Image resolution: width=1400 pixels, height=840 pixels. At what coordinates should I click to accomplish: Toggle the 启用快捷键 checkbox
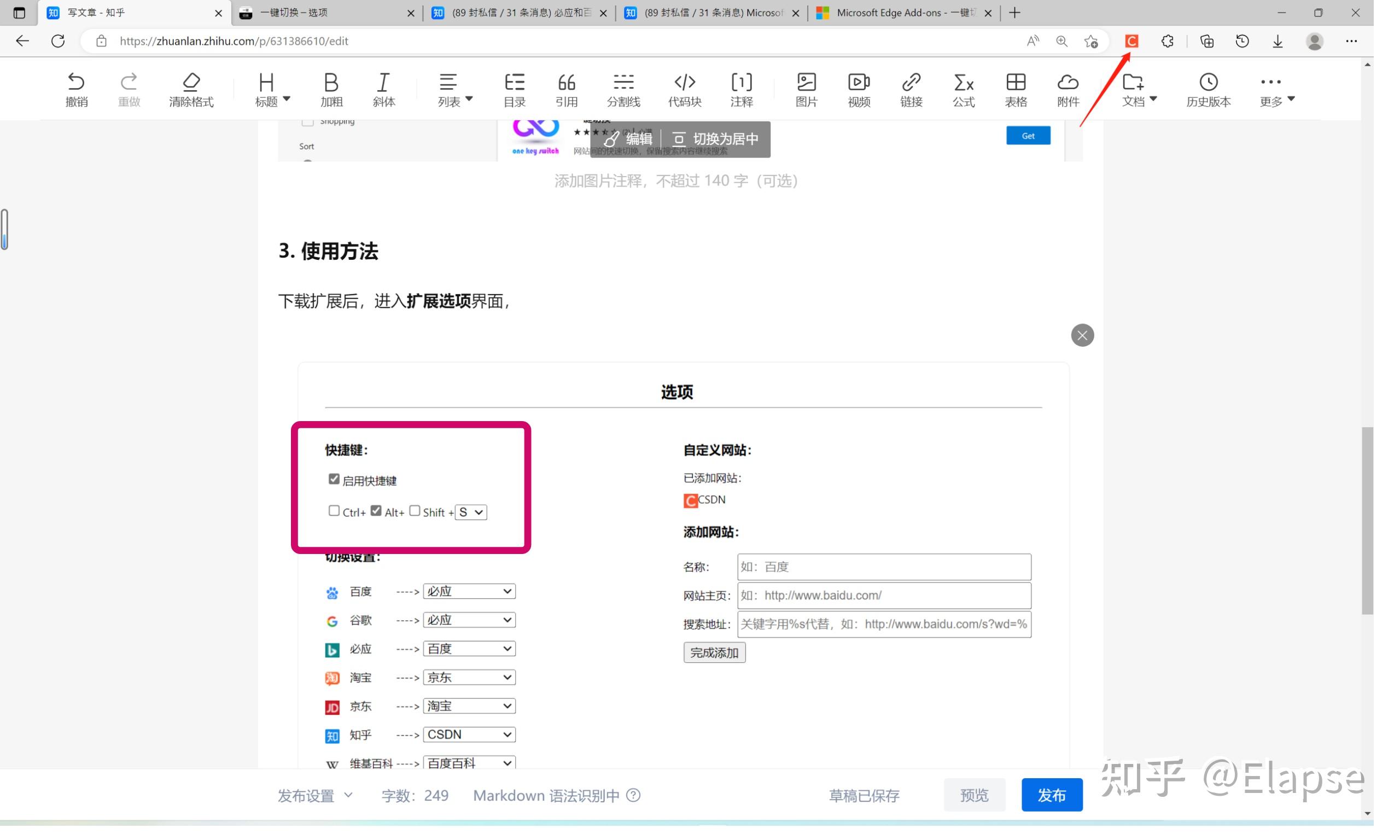334,479
